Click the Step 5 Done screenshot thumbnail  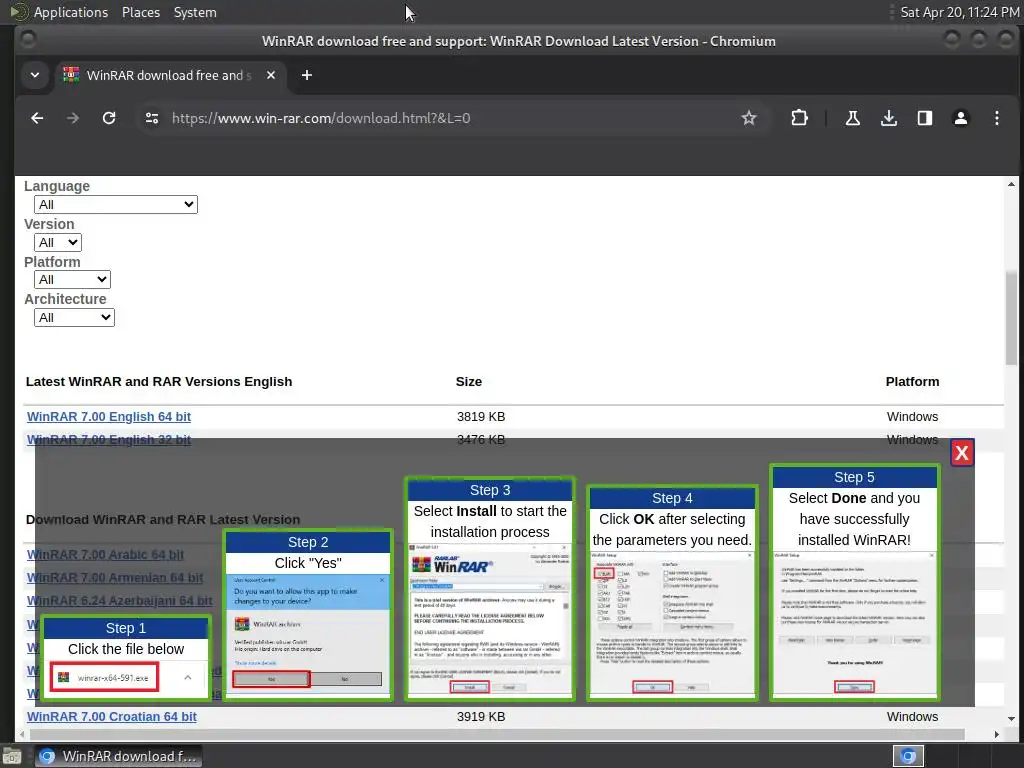tap(854, 624)
